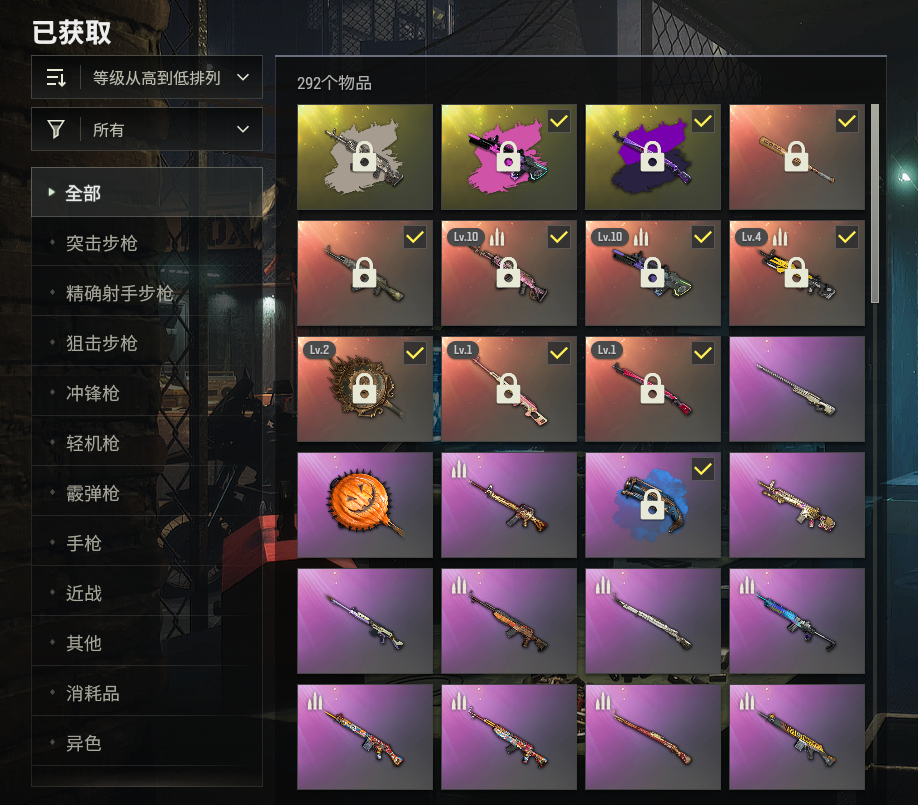Click lock on baseball bat skin

click(x=796, y=157)
